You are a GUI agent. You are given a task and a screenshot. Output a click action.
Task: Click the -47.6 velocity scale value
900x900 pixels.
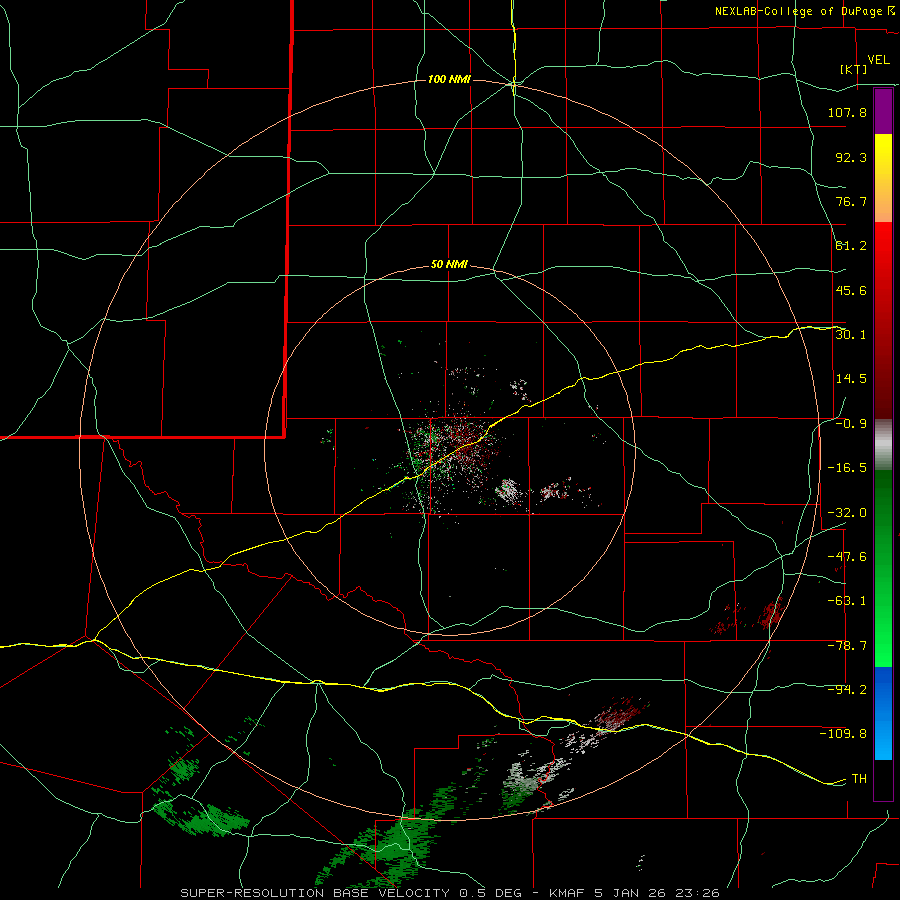pos(847,557)
